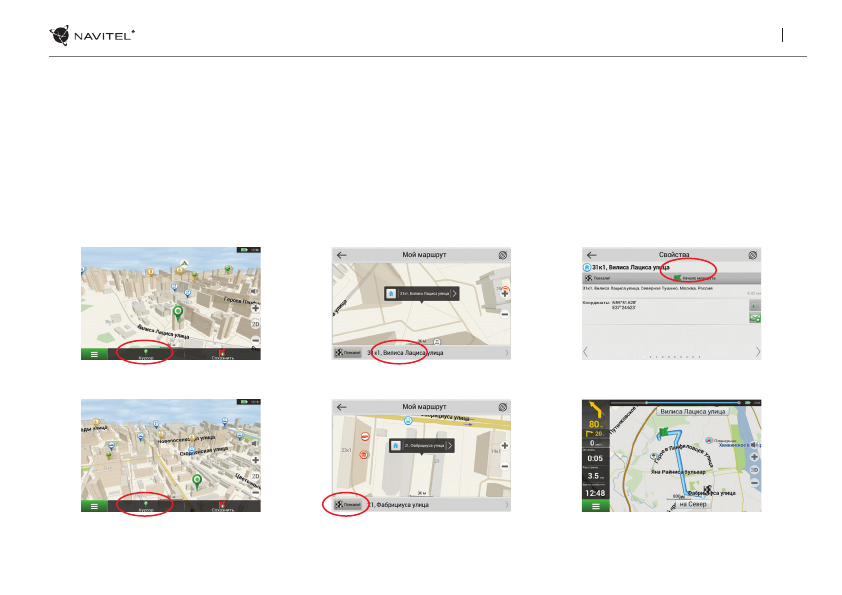Switch Вилиса Лациса 3D map to 2D
The height and width of the screenshot is (595, 842).
256,324
